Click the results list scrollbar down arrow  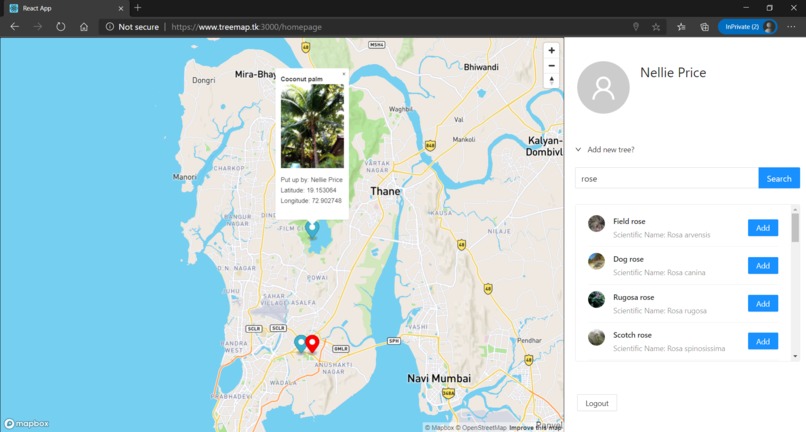click(795, 356)
